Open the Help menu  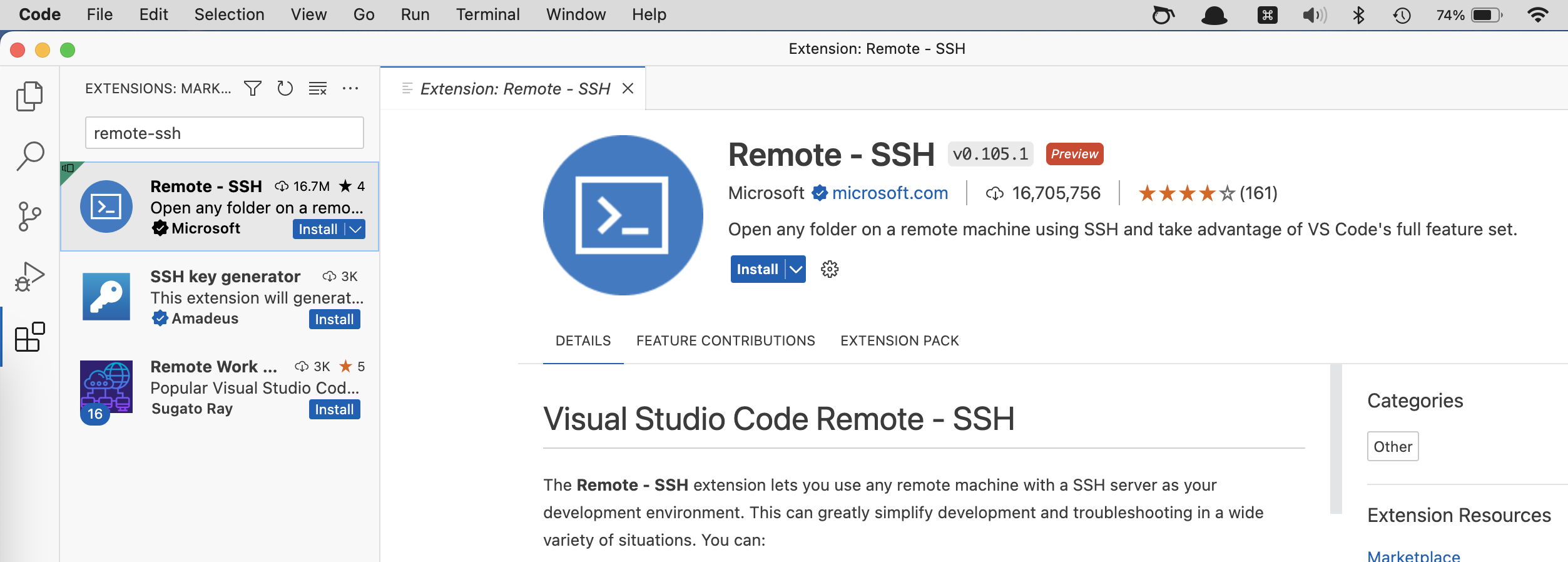(x=649, y=14)
